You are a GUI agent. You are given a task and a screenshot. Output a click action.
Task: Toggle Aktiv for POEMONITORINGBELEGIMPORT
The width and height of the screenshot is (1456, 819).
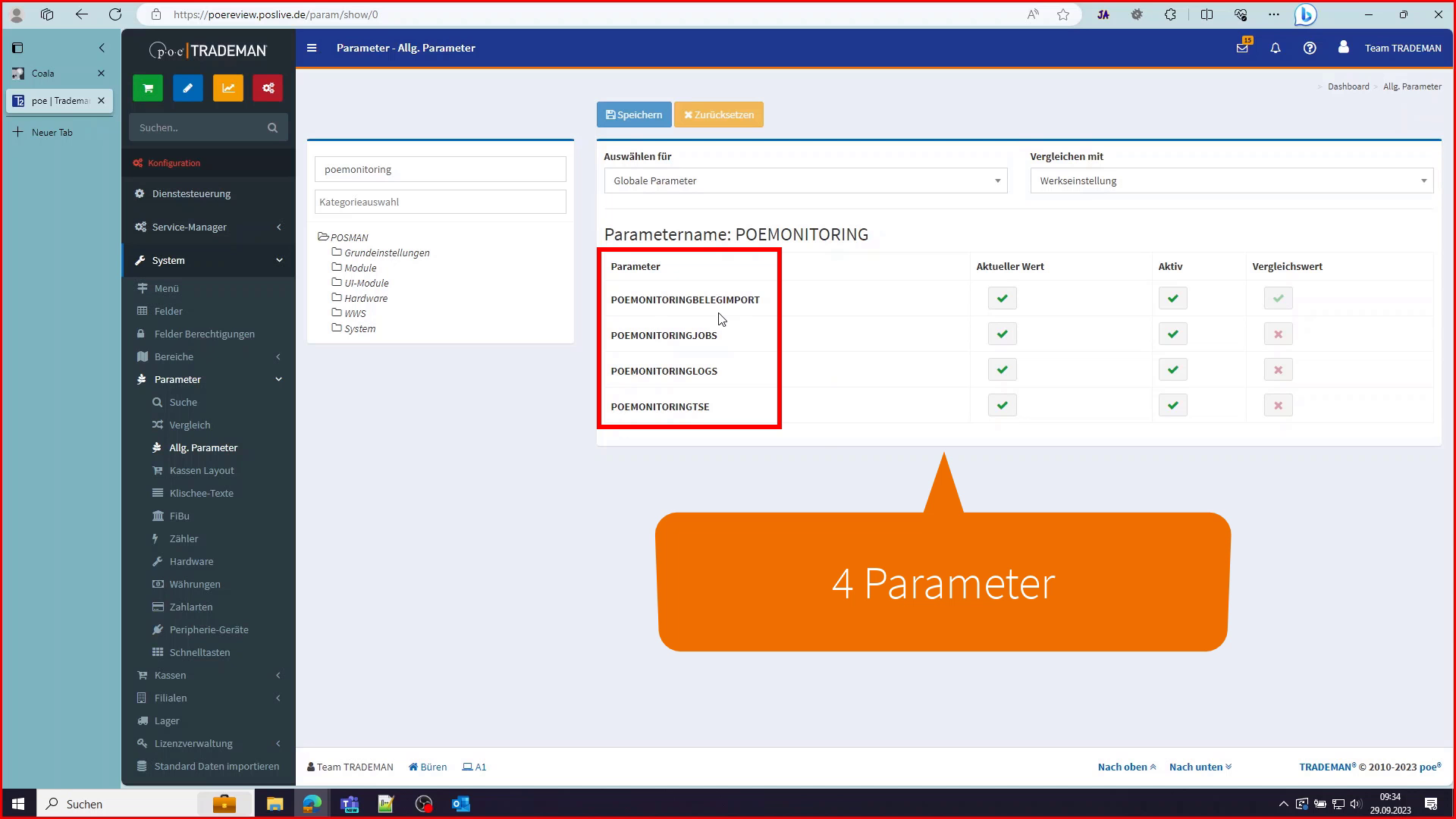coord(1173,298)
